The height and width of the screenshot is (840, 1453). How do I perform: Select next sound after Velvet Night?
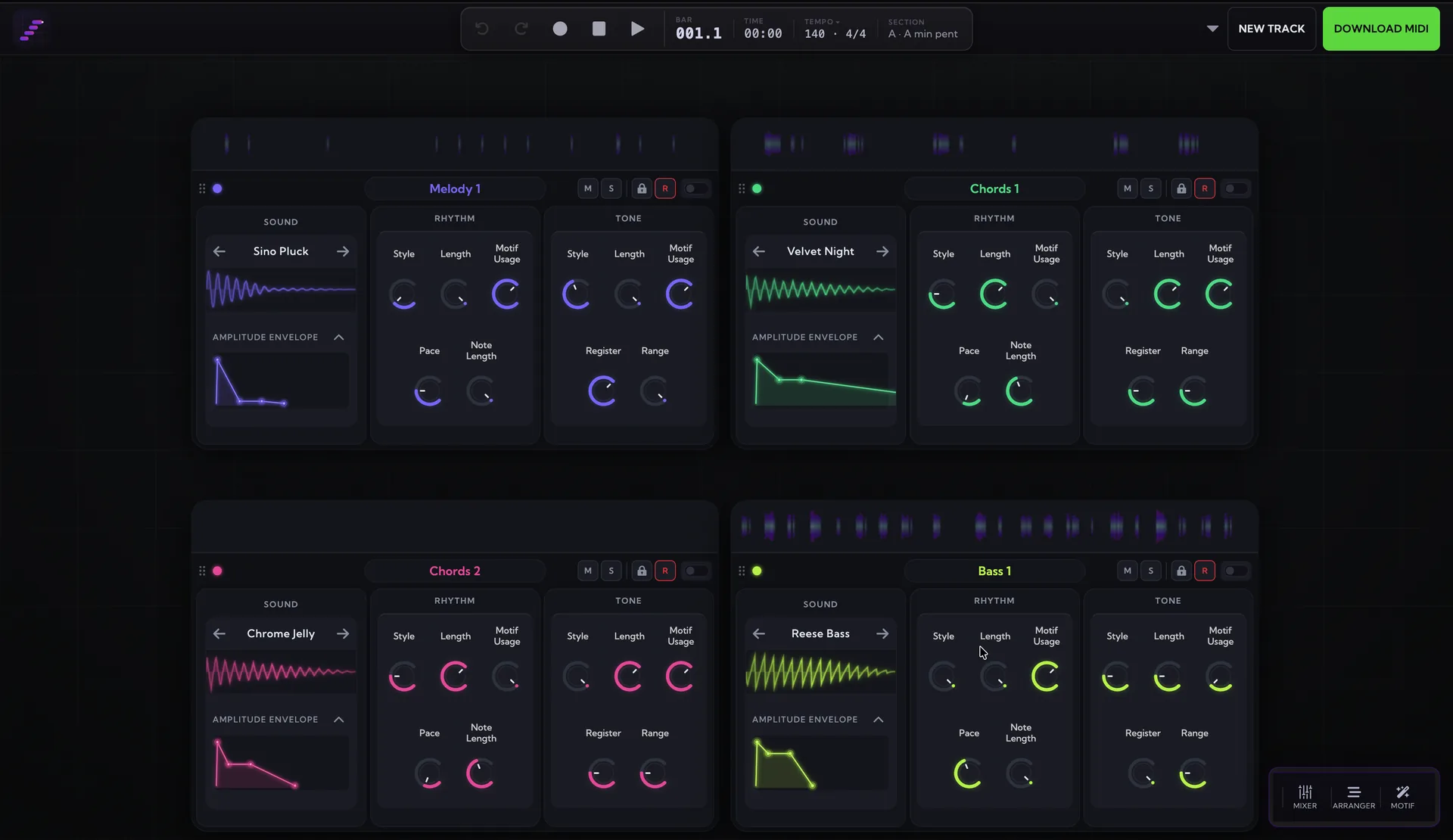coord(882,251)
